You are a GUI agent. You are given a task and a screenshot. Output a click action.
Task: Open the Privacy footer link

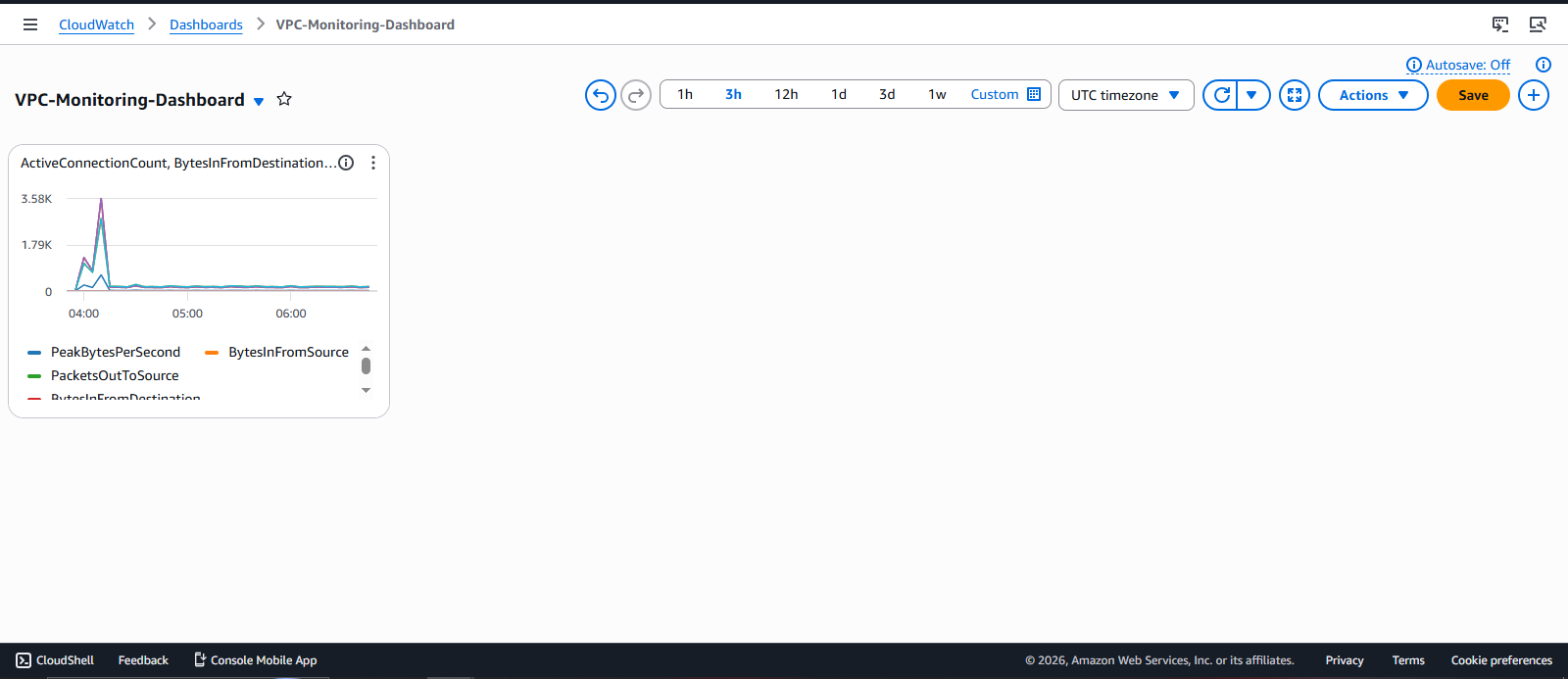(1345, 660)
